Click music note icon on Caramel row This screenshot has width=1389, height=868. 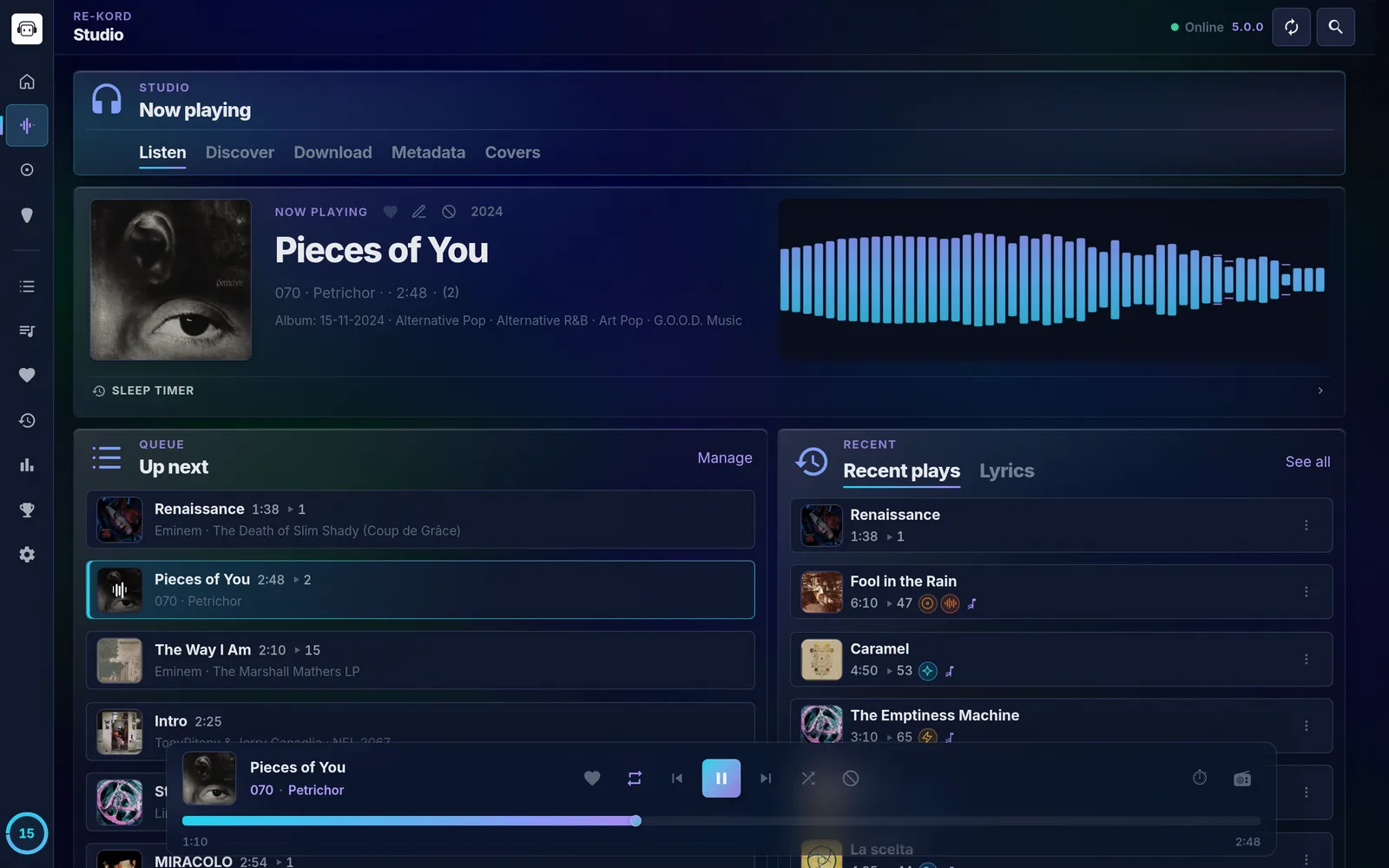[x=950, y=671]
